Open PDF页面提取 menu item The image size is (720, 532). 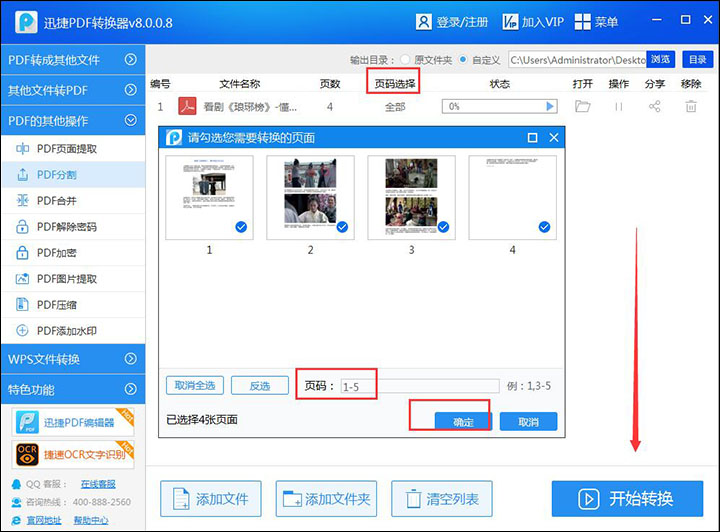click(73, 149)
